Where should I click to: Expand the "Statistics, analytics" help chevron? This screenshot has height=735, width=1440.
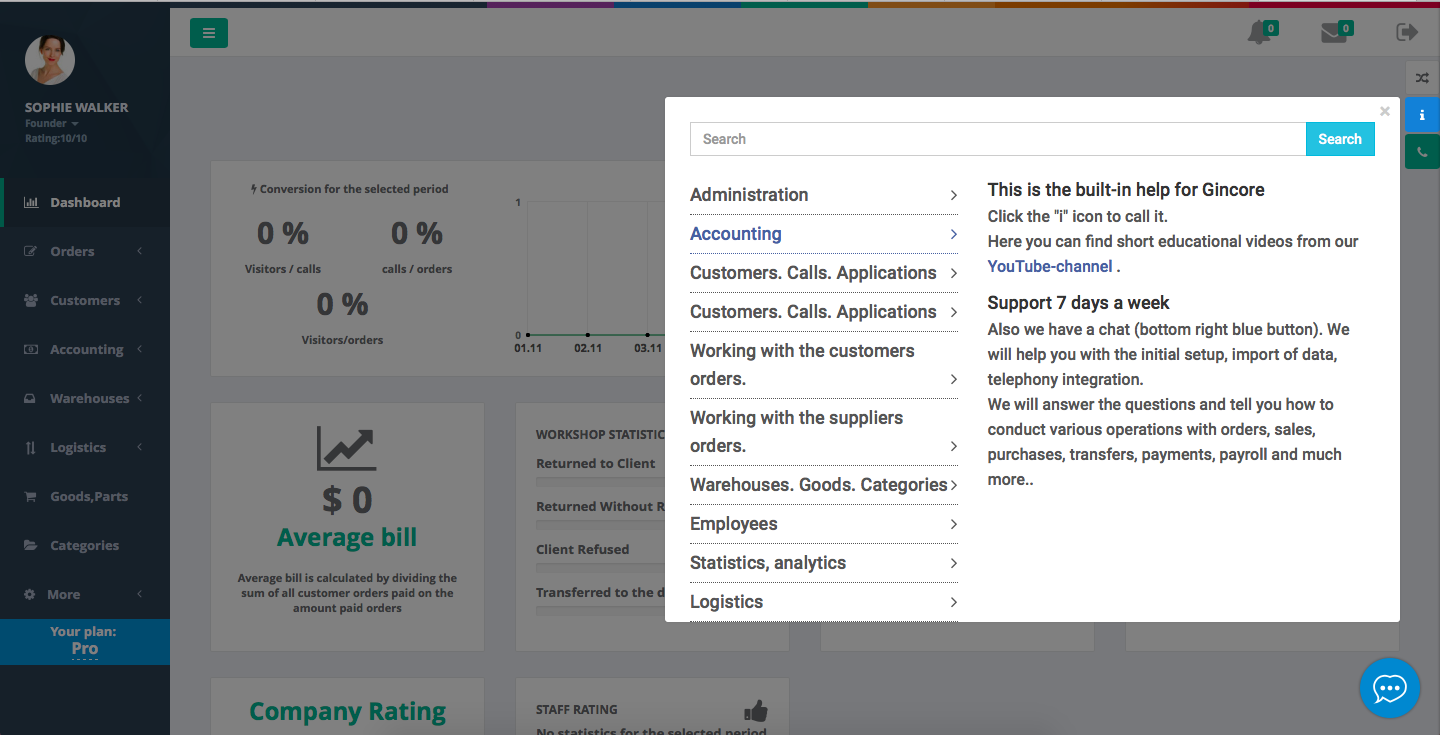[954, 564]
